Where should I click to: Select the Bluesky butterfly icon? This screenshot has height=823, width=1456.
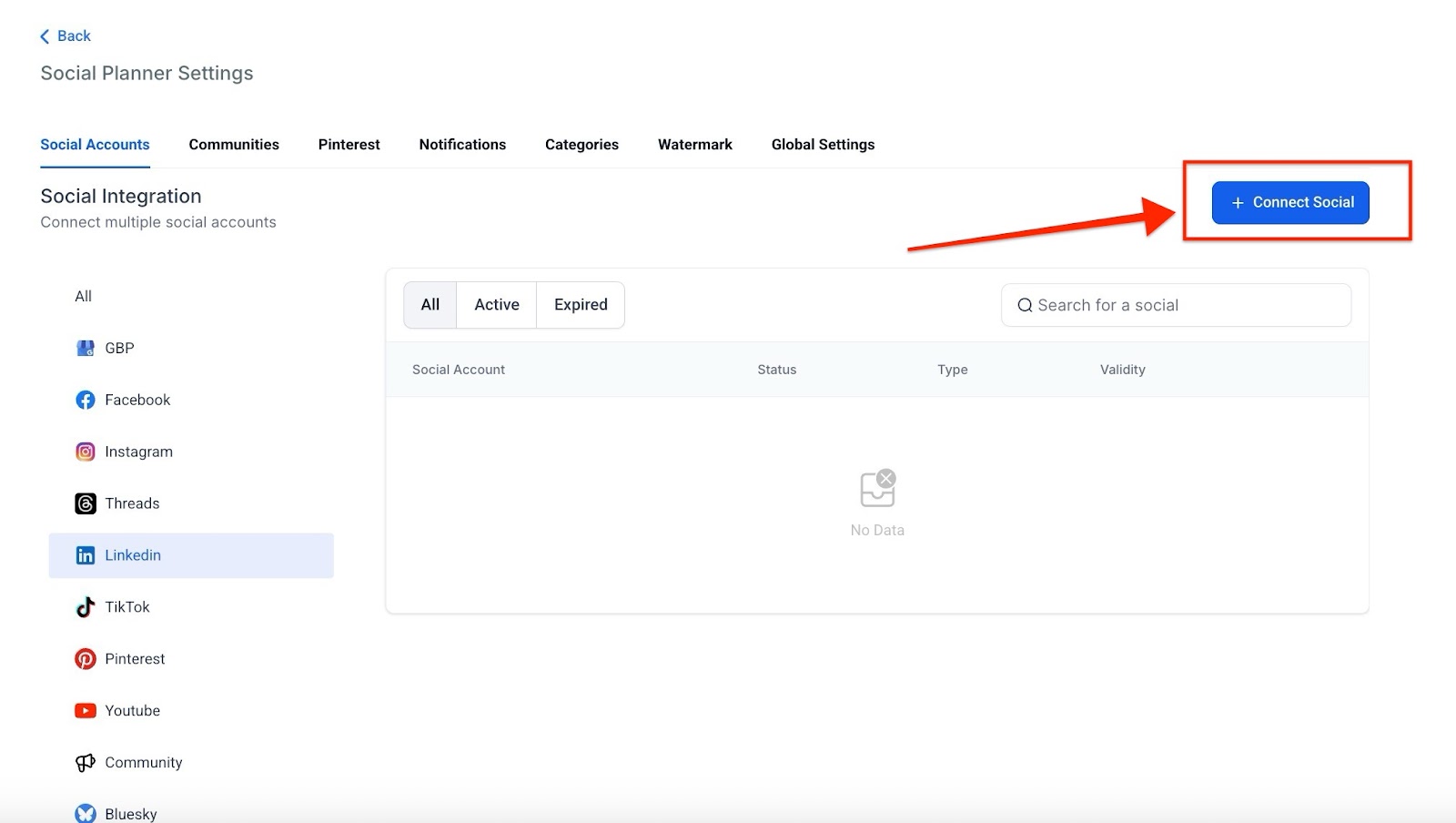pos(86,813)
